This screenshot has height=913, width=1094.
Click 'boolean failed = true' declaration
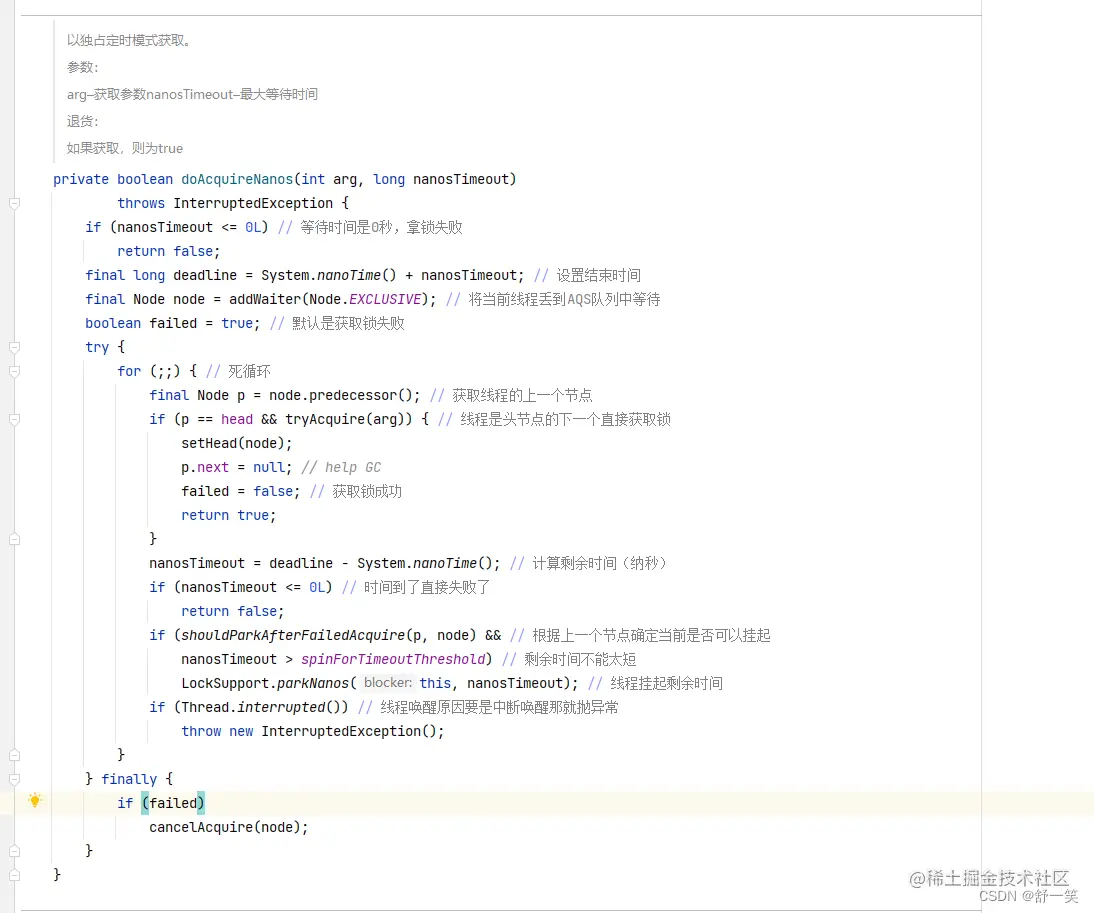(172, 324)
